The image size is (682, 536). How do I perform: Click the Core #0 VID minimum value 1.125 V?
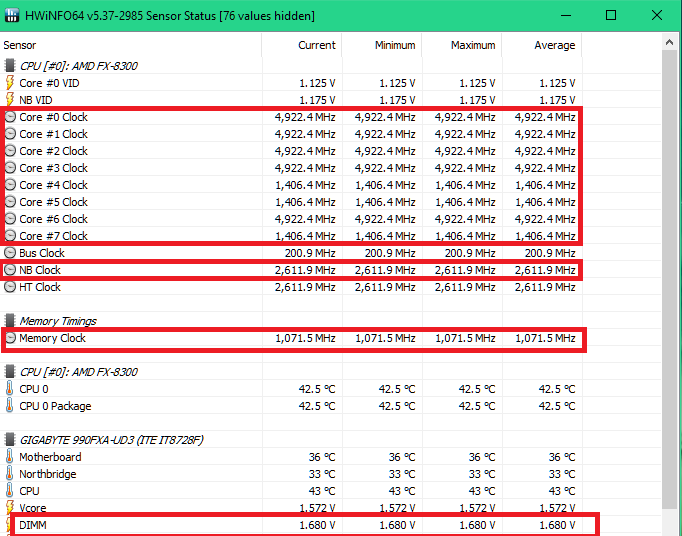(x=397, y=83)
